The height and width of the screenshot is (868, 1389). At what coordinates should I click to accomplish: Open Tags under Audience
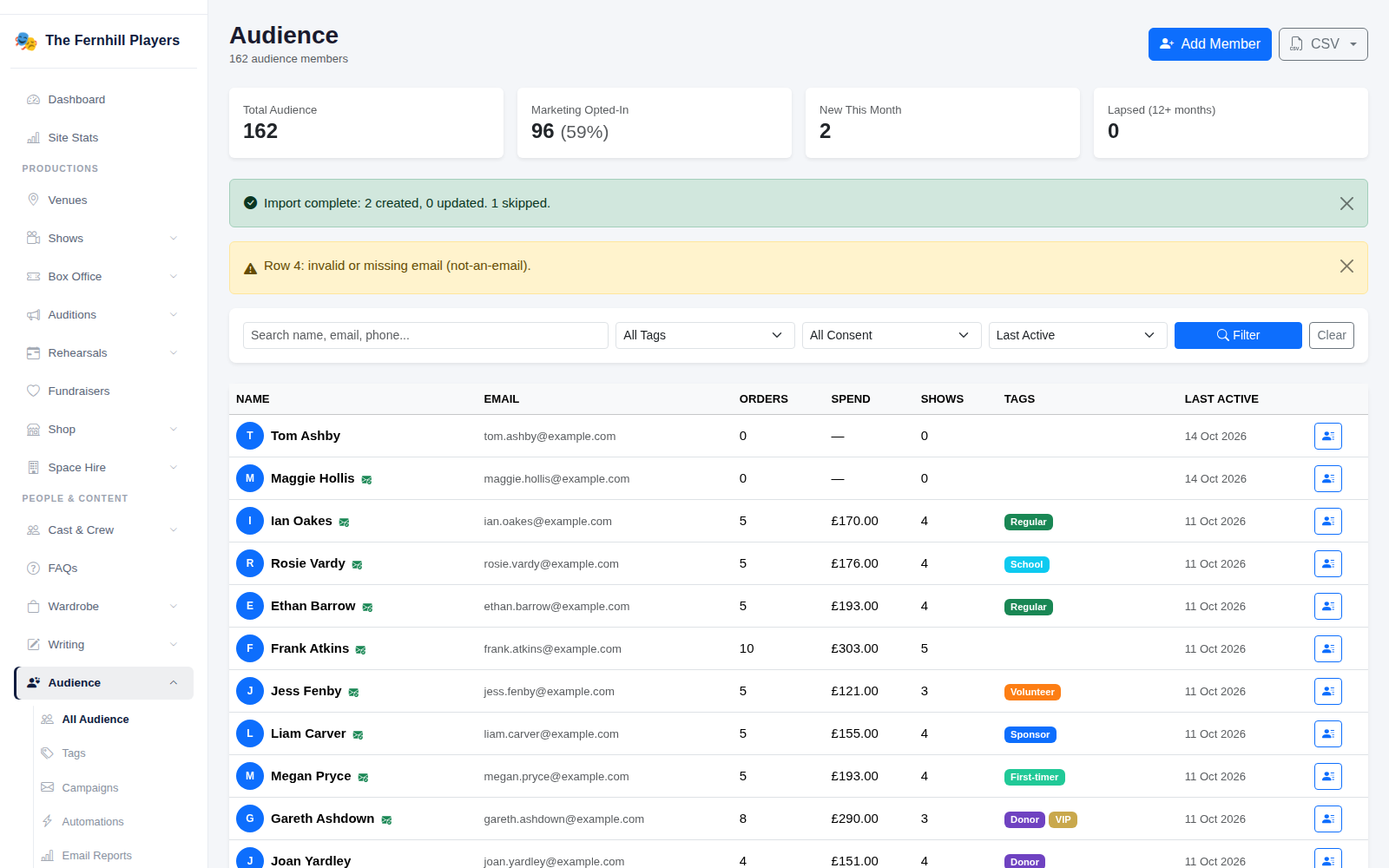tap(114, 753)
